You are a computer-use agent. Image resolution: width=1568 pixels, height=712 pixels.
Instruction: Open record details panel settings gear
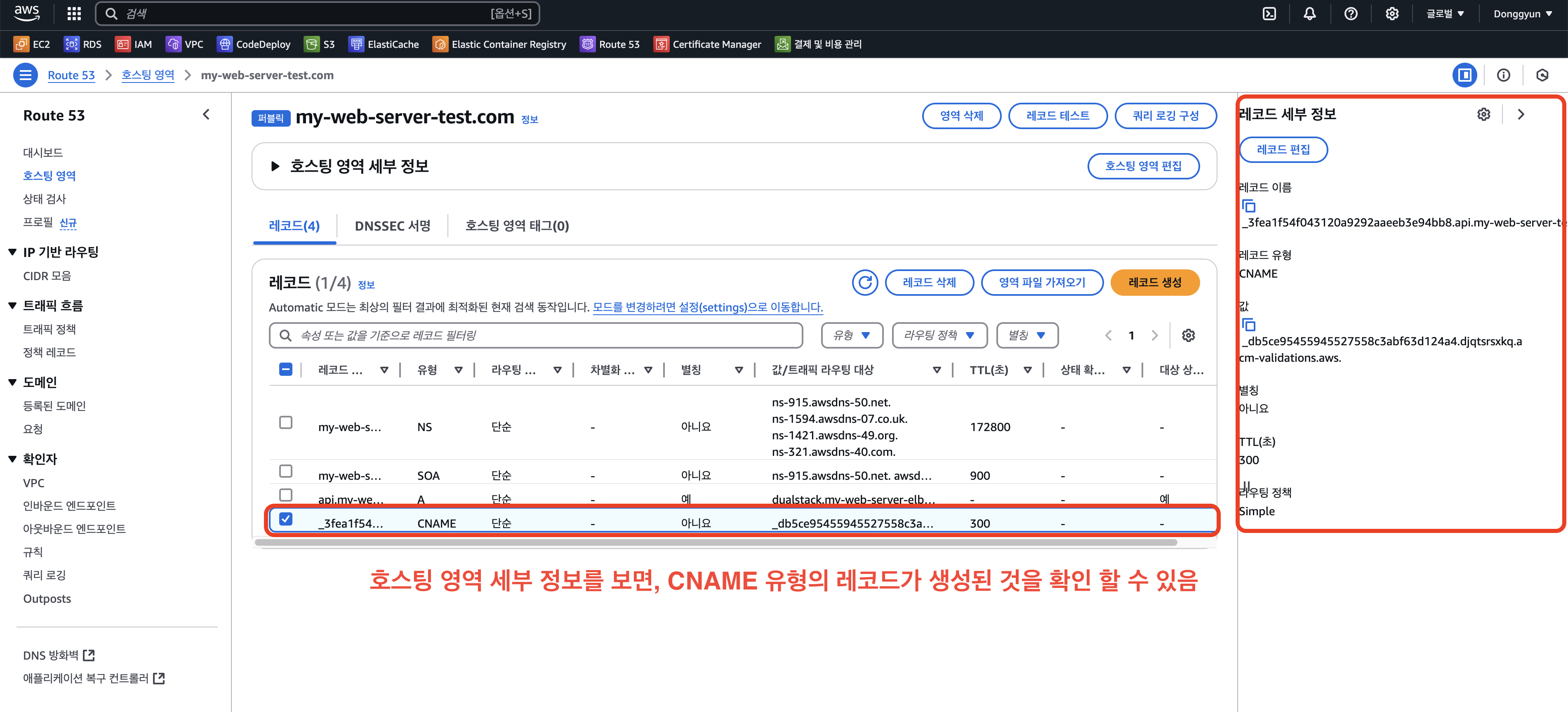[x=1483, y=115]
